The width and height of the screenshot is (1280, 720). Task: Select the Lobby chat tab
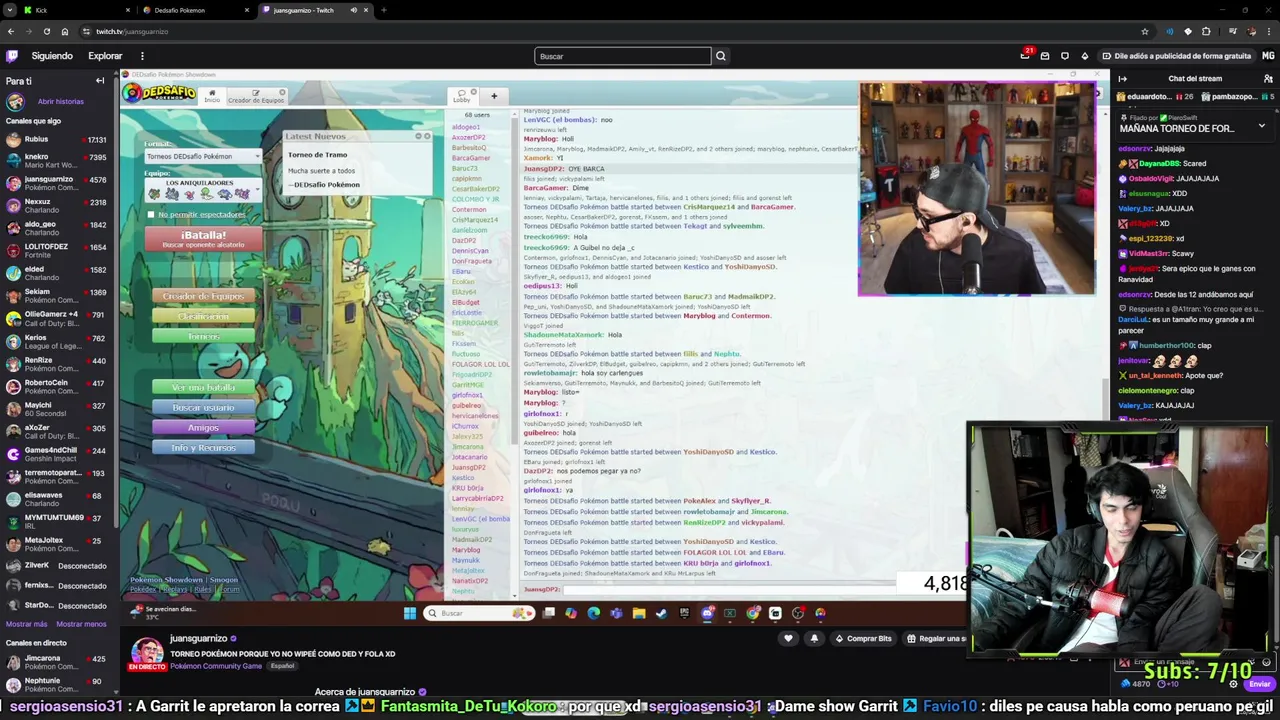coord(463,96)
